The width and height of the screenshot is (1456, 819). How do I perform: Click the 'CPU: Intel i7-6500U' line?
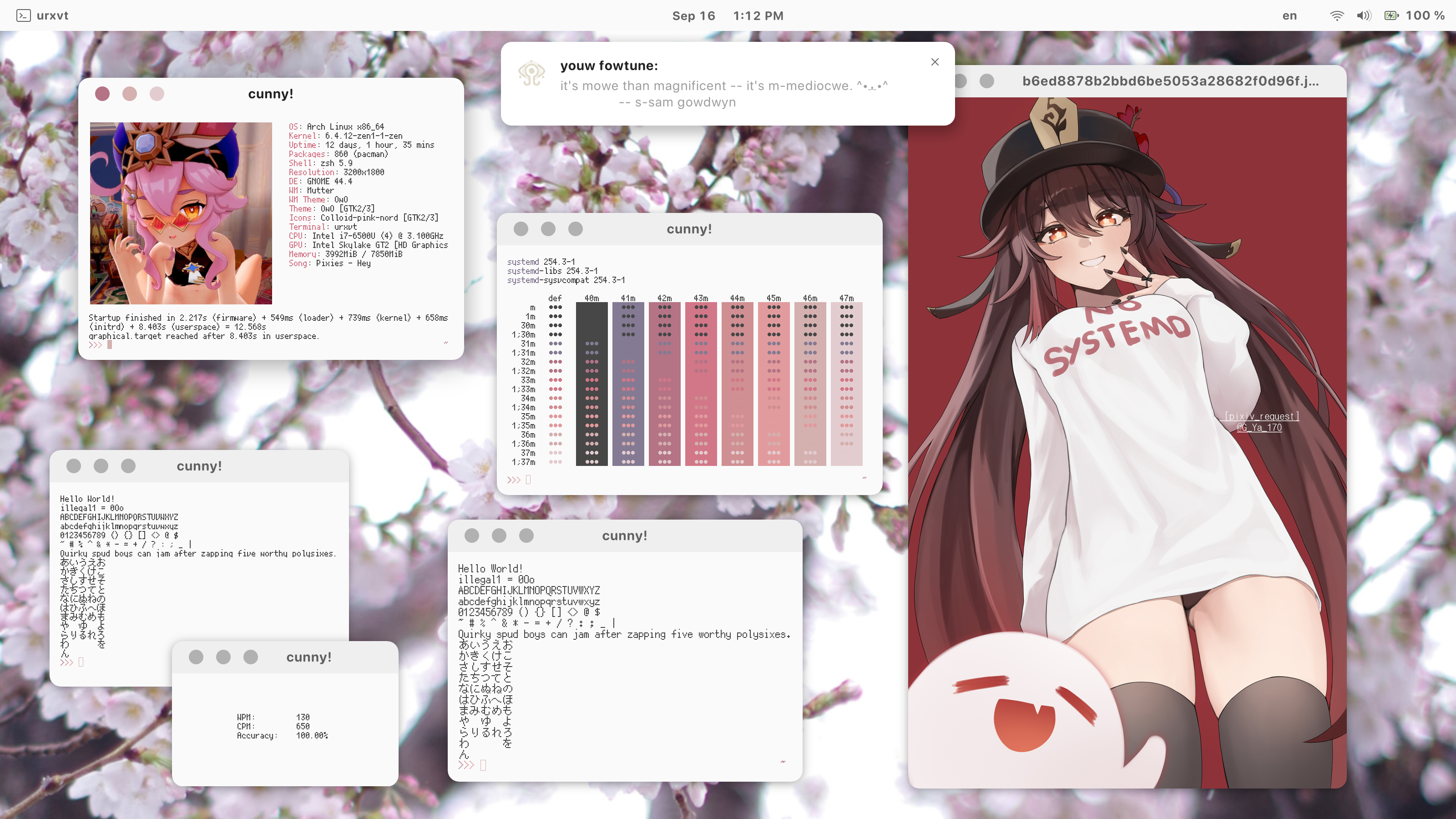[x=366, y=236]
